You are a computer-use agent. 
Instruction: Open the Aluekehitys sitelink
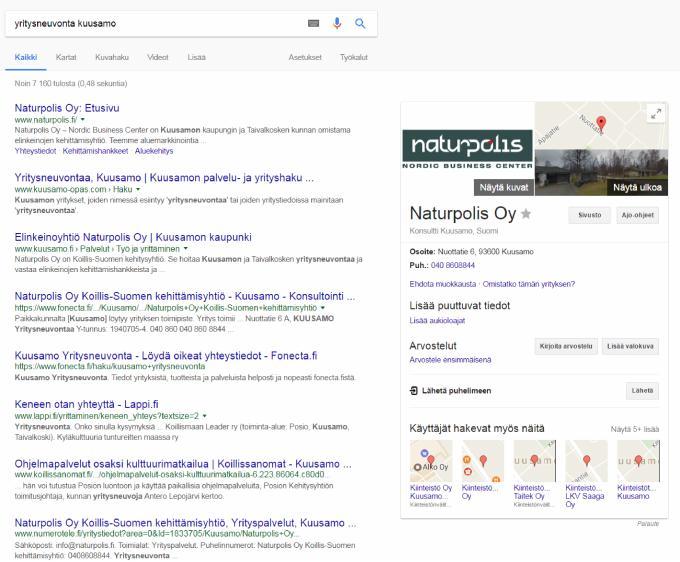[154, 151]
